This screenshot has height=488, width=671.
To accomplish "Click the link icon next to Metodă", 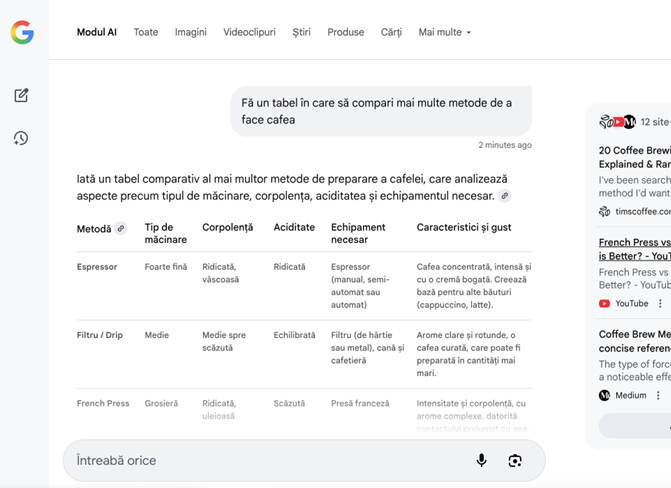I will 121,228.
